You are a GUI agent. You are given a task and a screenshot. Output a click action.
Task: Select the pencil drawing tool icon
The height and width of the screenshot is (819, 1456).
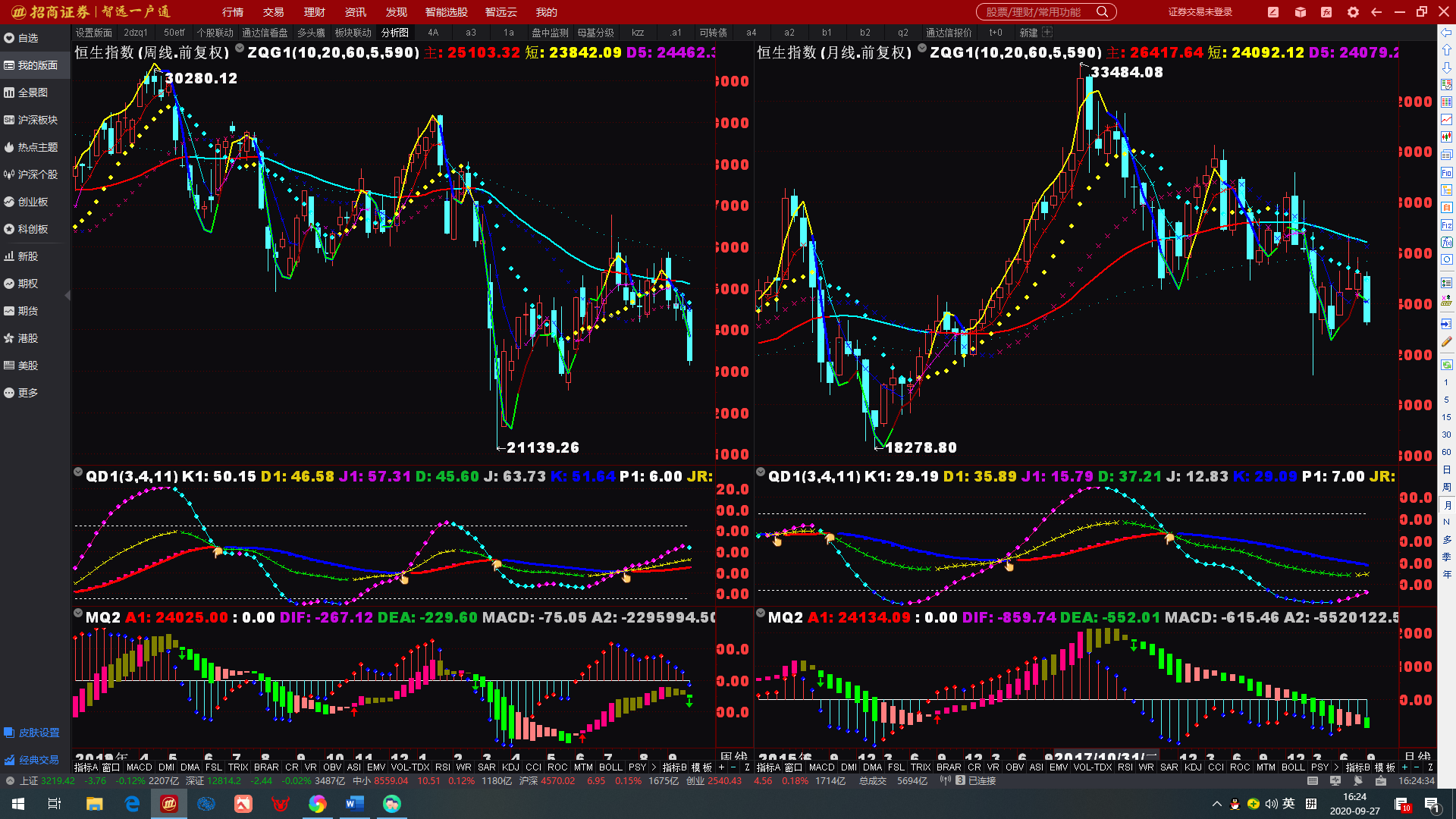(x=1446, y=342)
